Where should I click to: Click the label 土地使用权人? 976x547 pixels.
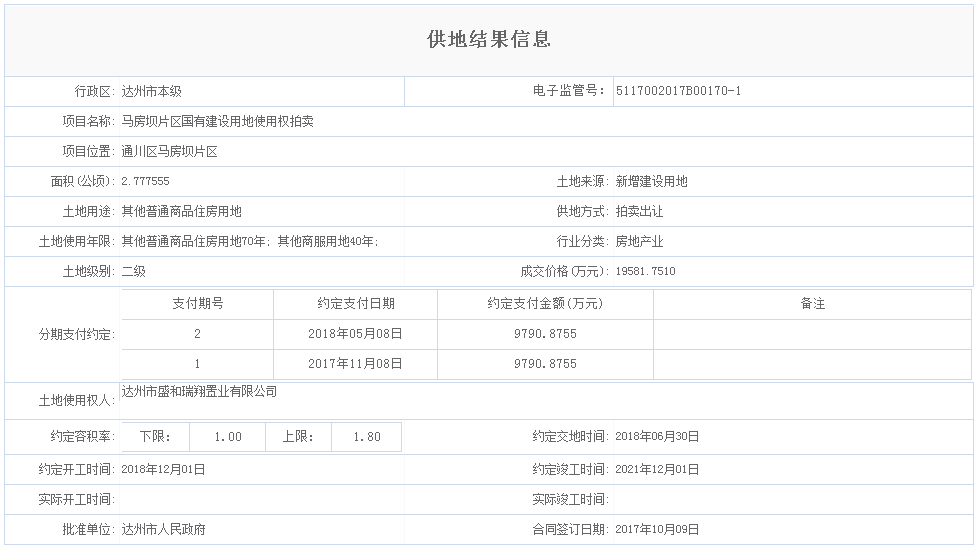tap(77, 401)
